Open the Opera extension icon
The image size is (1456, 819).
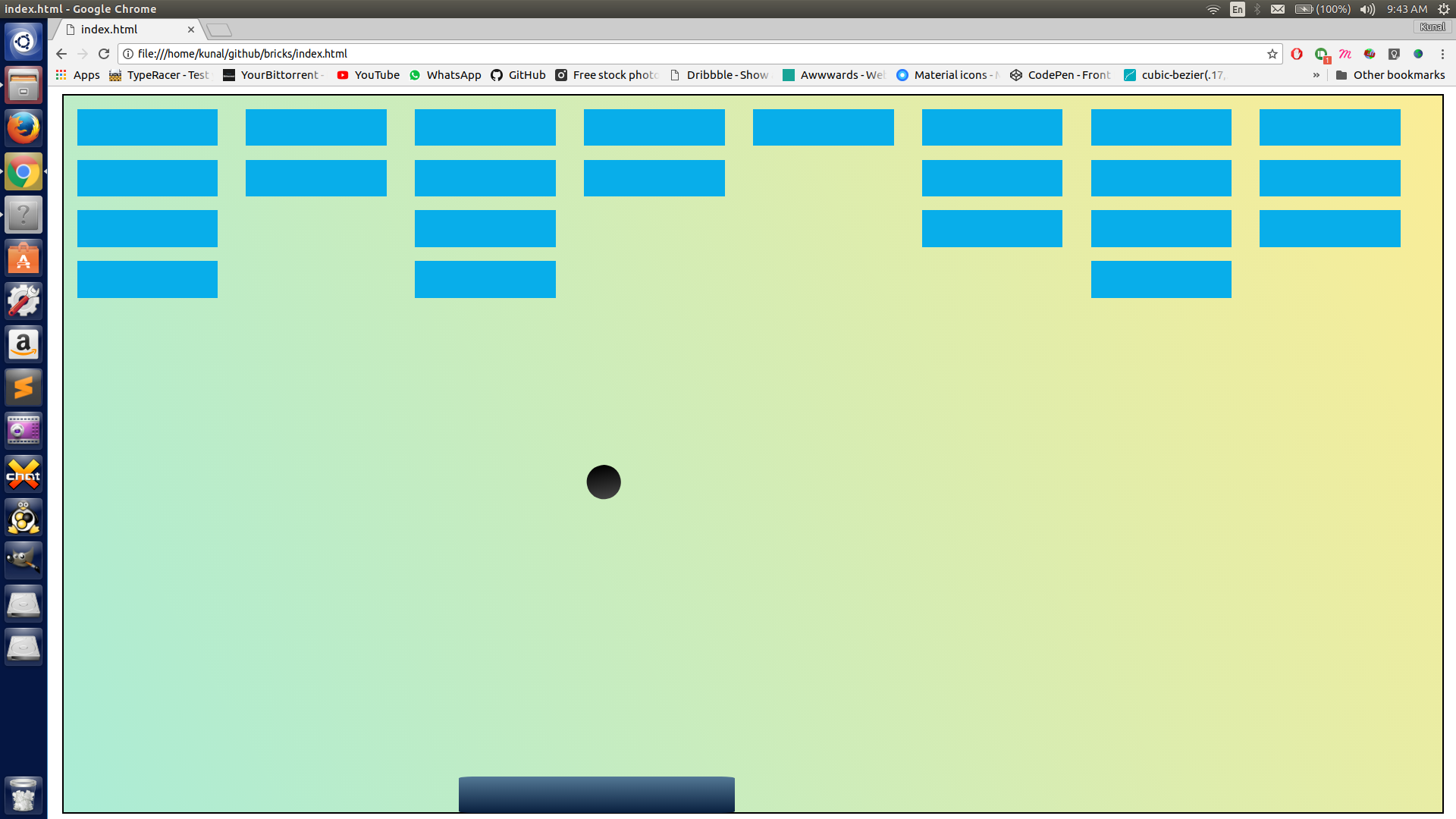[x=1297, y=54]
